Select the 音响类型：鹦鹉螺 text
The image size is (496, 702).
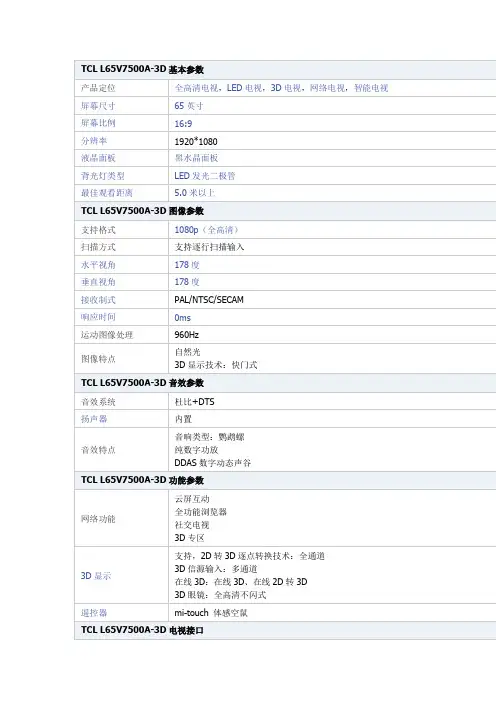tap(210, 437)
